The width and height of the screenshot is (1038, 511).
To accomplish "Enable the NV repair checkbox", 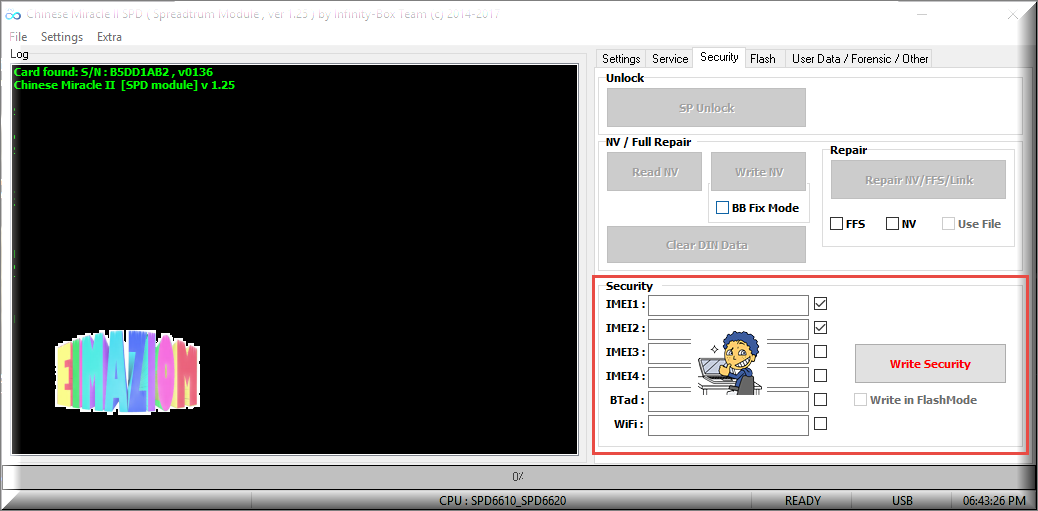I will coord(892,224).
